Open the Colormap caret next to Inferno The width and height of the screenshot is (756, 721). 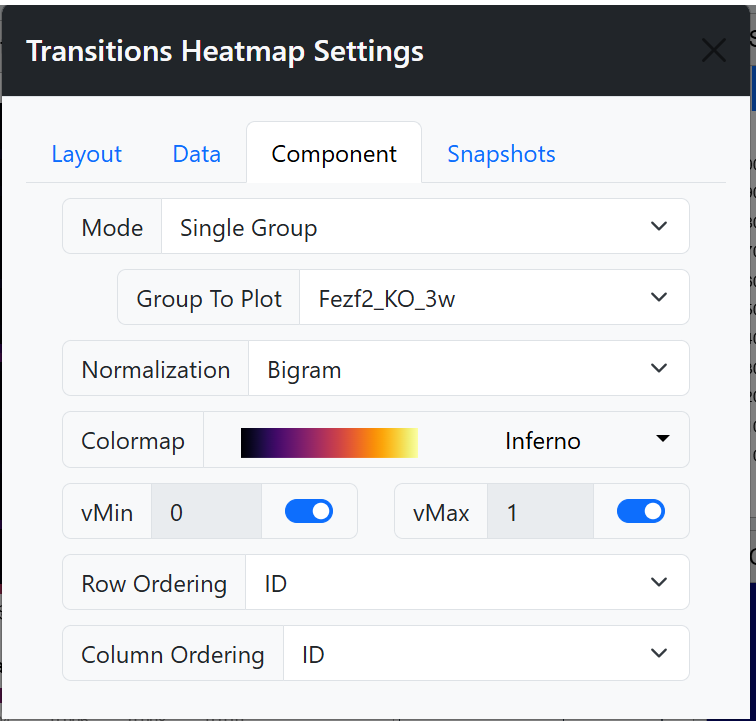pyautogui.click(x=663, y=438)
